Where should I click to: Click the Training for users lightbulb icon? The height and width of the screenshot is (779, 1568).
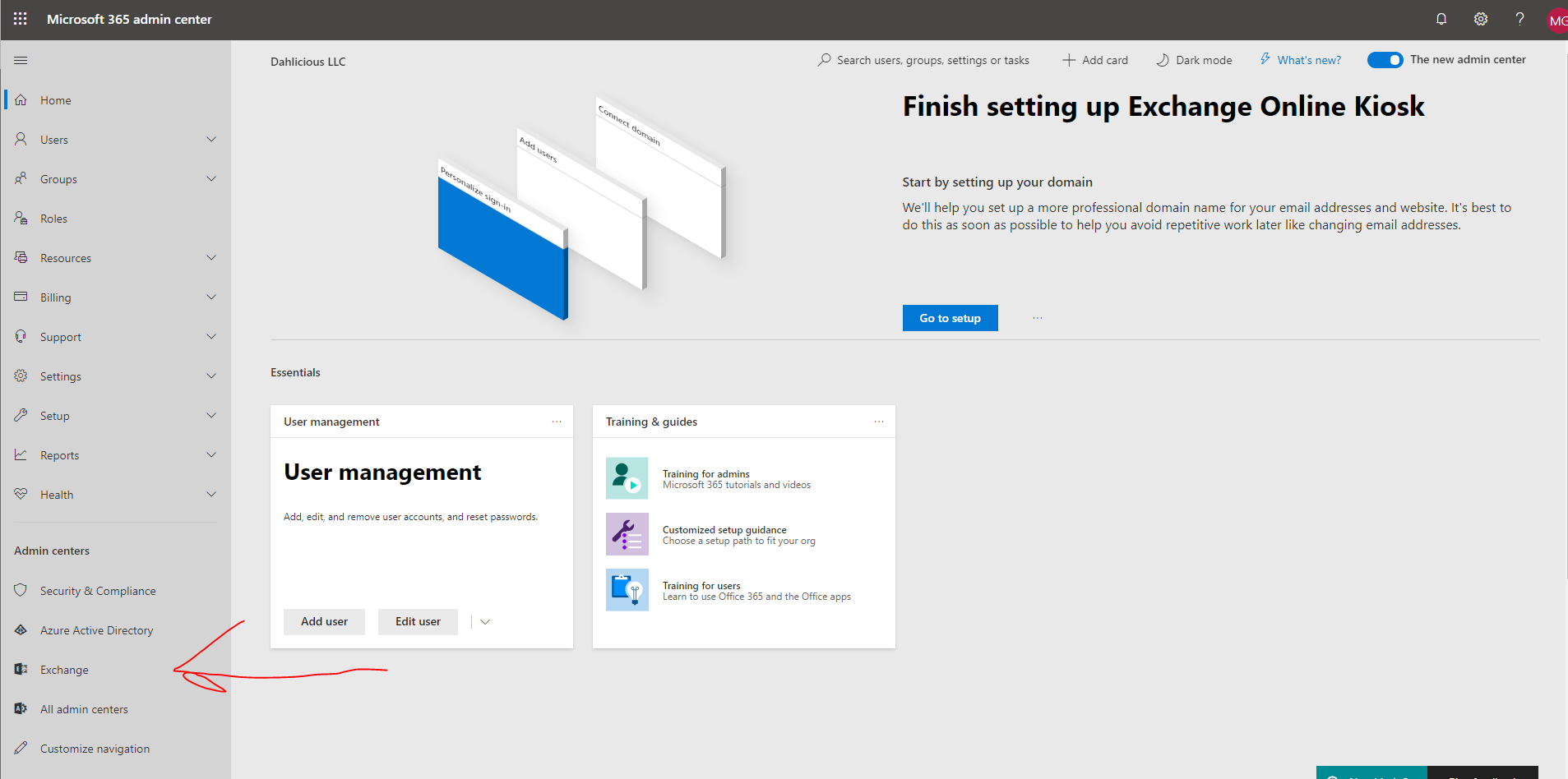[627, 590]
